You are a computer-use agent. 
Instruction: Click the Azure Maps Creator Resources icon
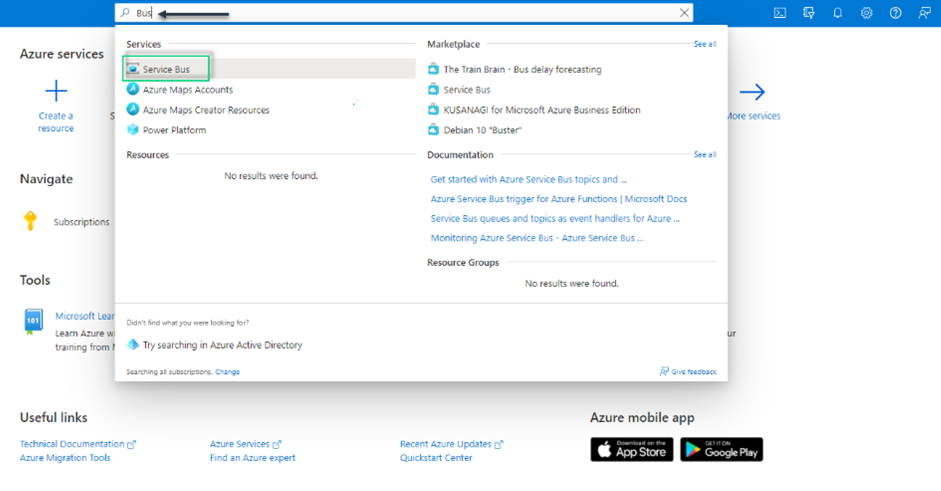[x=133, y=109]
